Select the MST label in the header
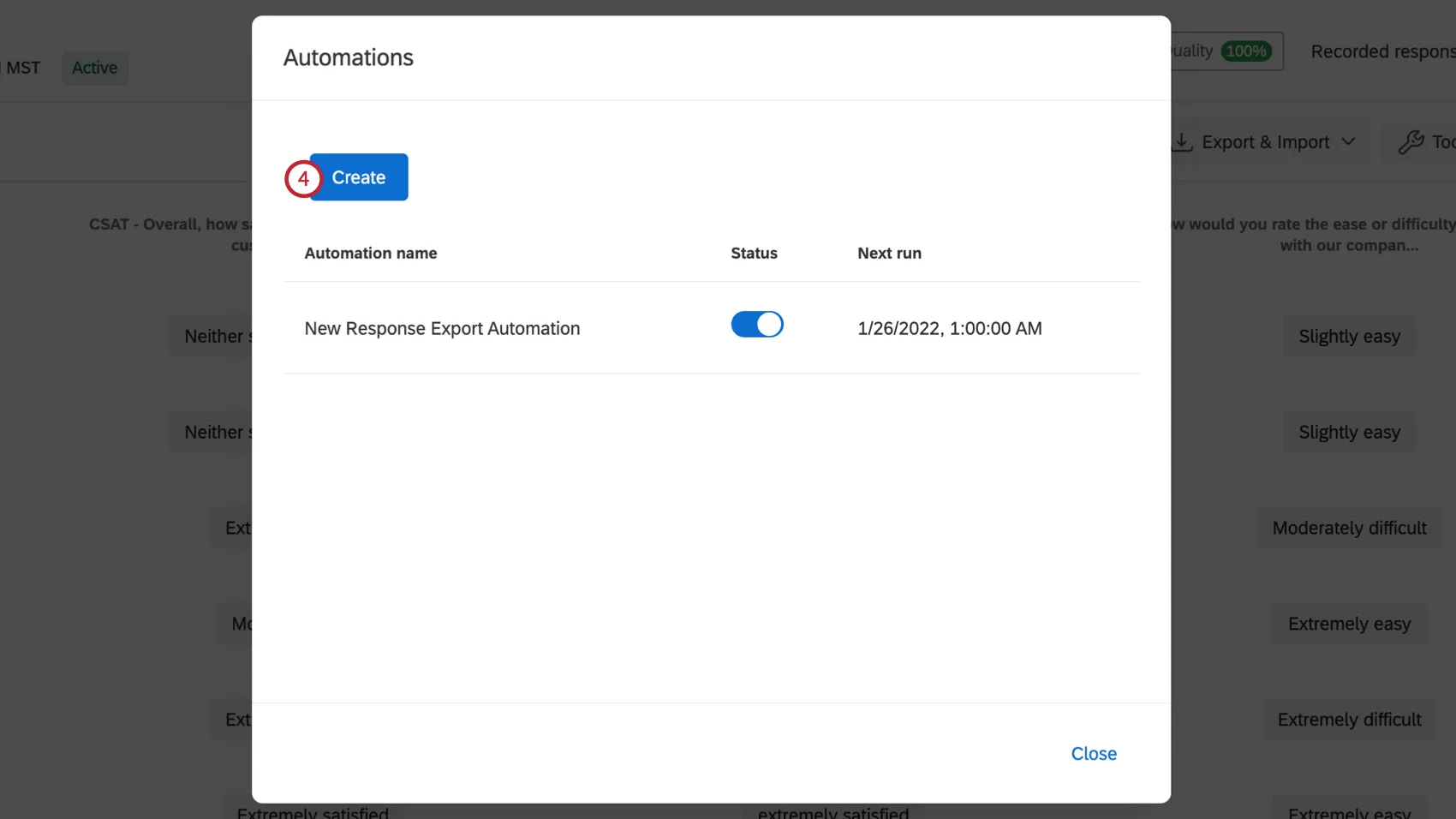This screenshot has width=1456, height=819. (21, 67)
